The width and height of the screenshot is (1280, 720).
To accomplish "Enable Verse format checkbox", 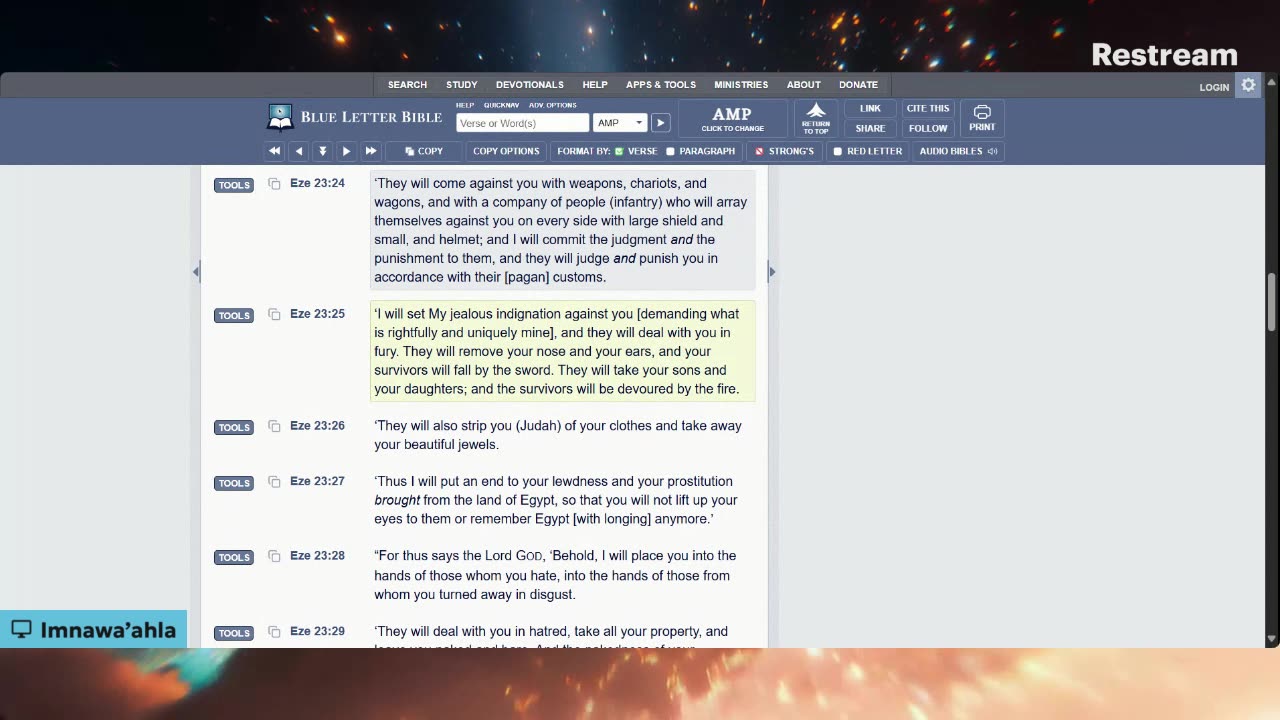I will [x=619, y=151].
